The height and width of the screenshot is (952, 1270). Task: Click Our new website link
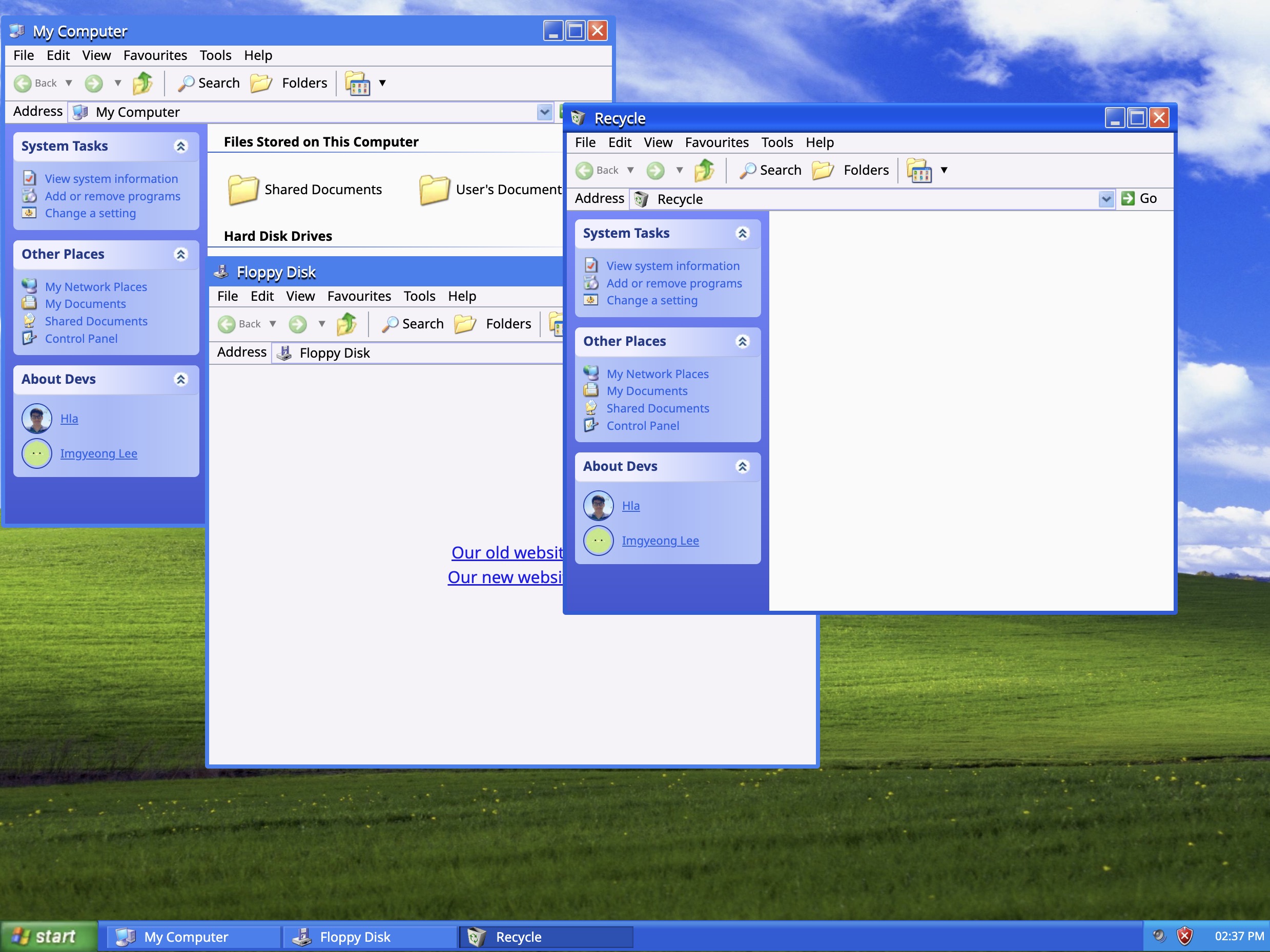[505, 577]
